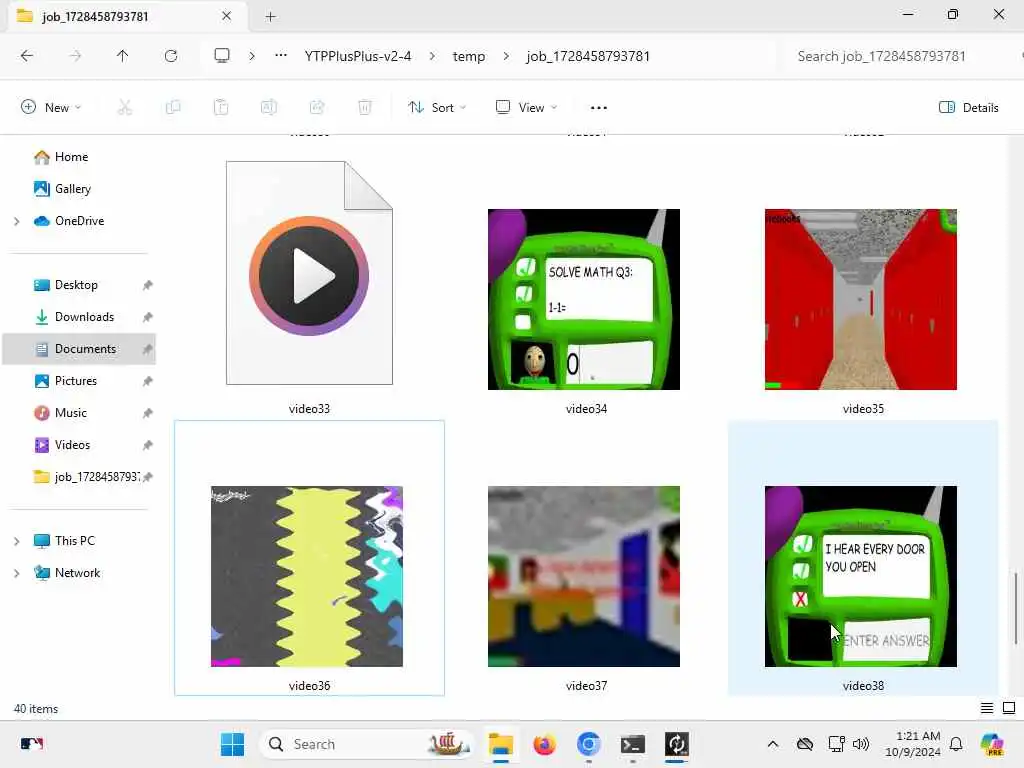Select the video38 thumbnail
1024x768 pixels.
pyautogui.click(x=861, y=576)
